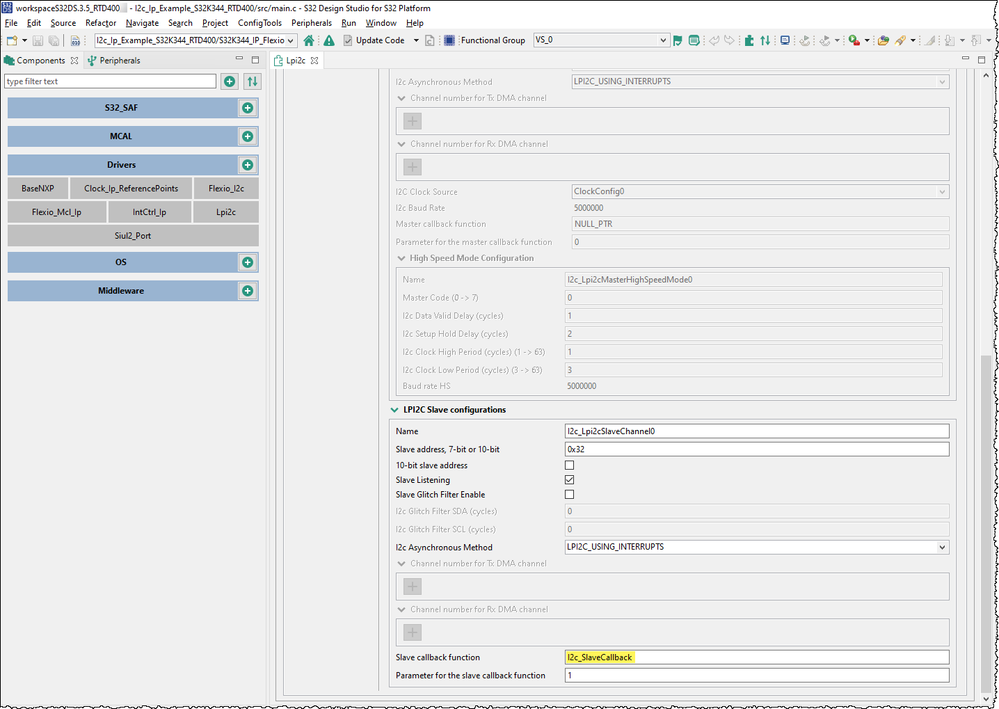
Task: Toggle the 10-bit slave address checkbox
Action: (570, 465)
